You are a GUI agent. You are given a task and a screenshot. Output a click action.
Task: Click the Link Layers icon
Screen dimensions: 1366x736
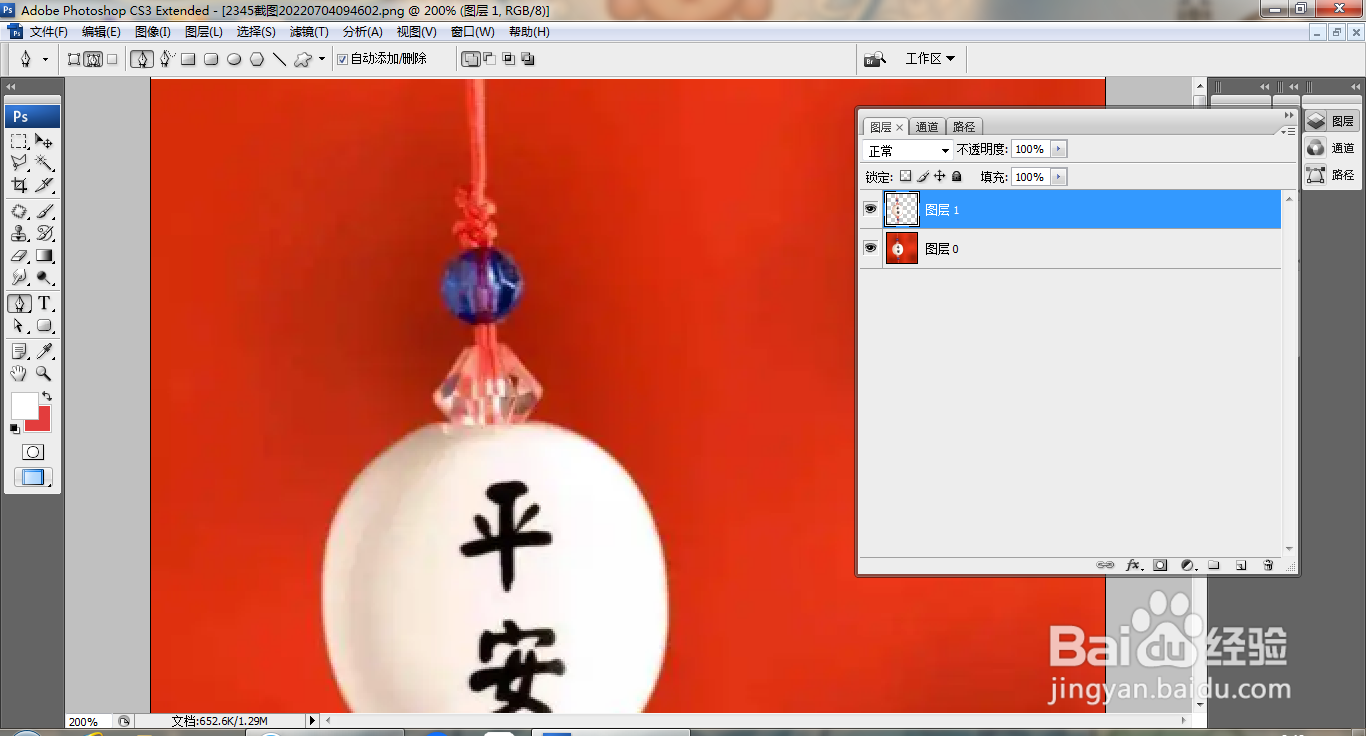pos(1105,565)
